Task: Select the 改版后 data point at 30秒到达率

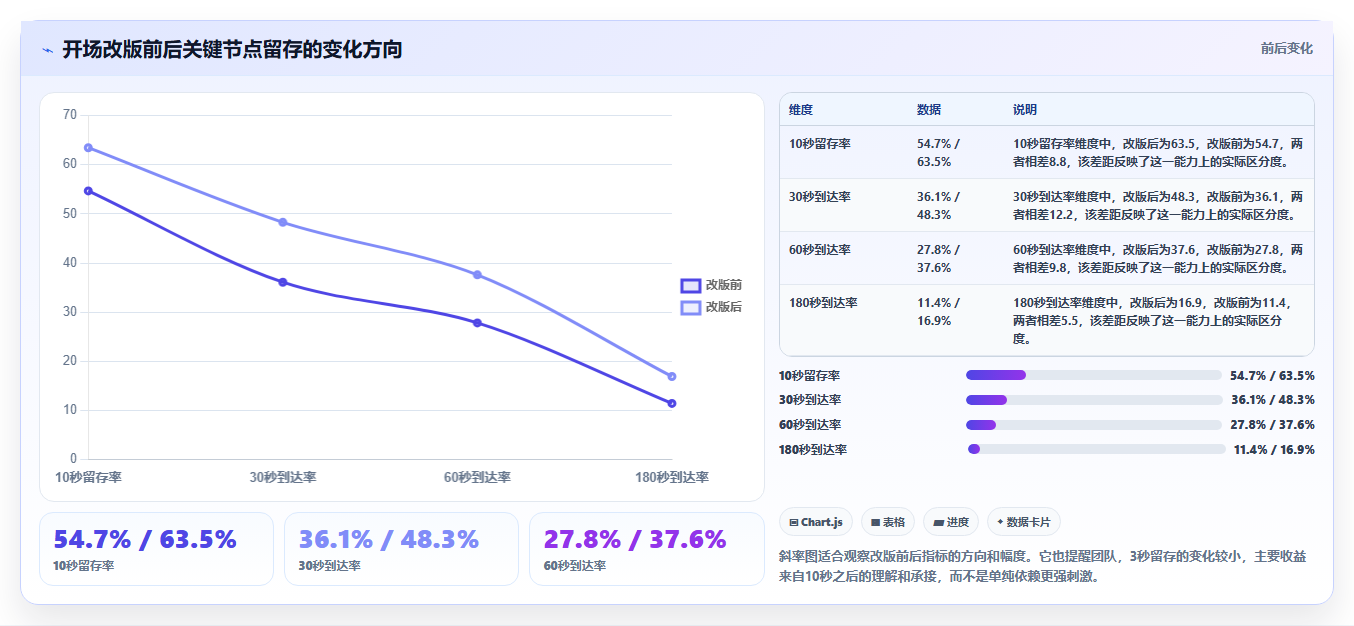Action: pyautogui.click(x=283, y=222)
